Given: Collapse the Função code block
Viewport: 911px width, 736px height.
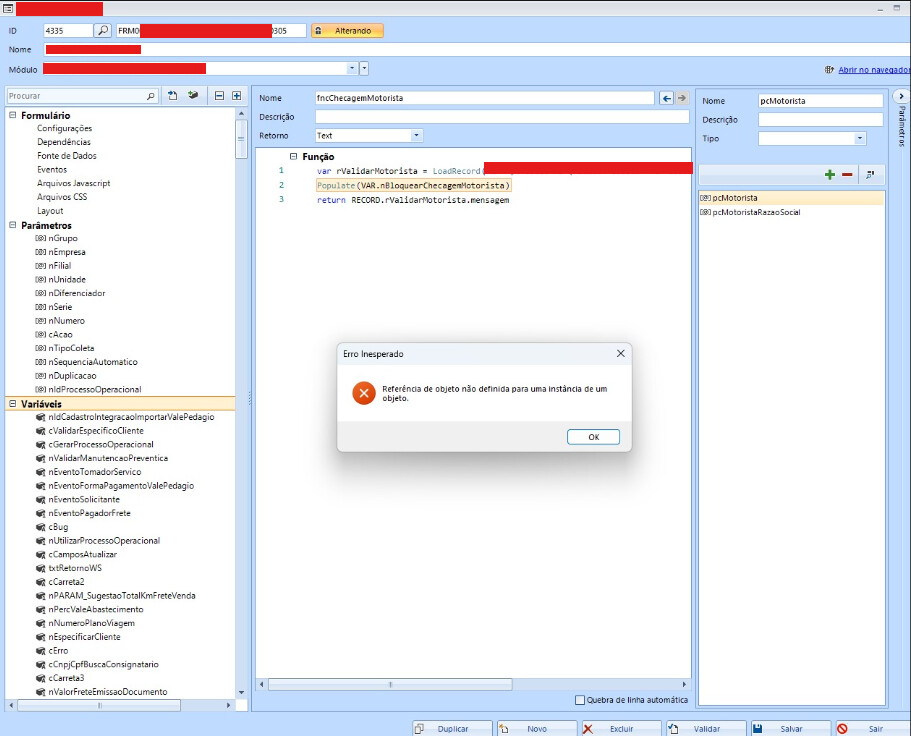Looking at the screenshot, I should (293, 157).
